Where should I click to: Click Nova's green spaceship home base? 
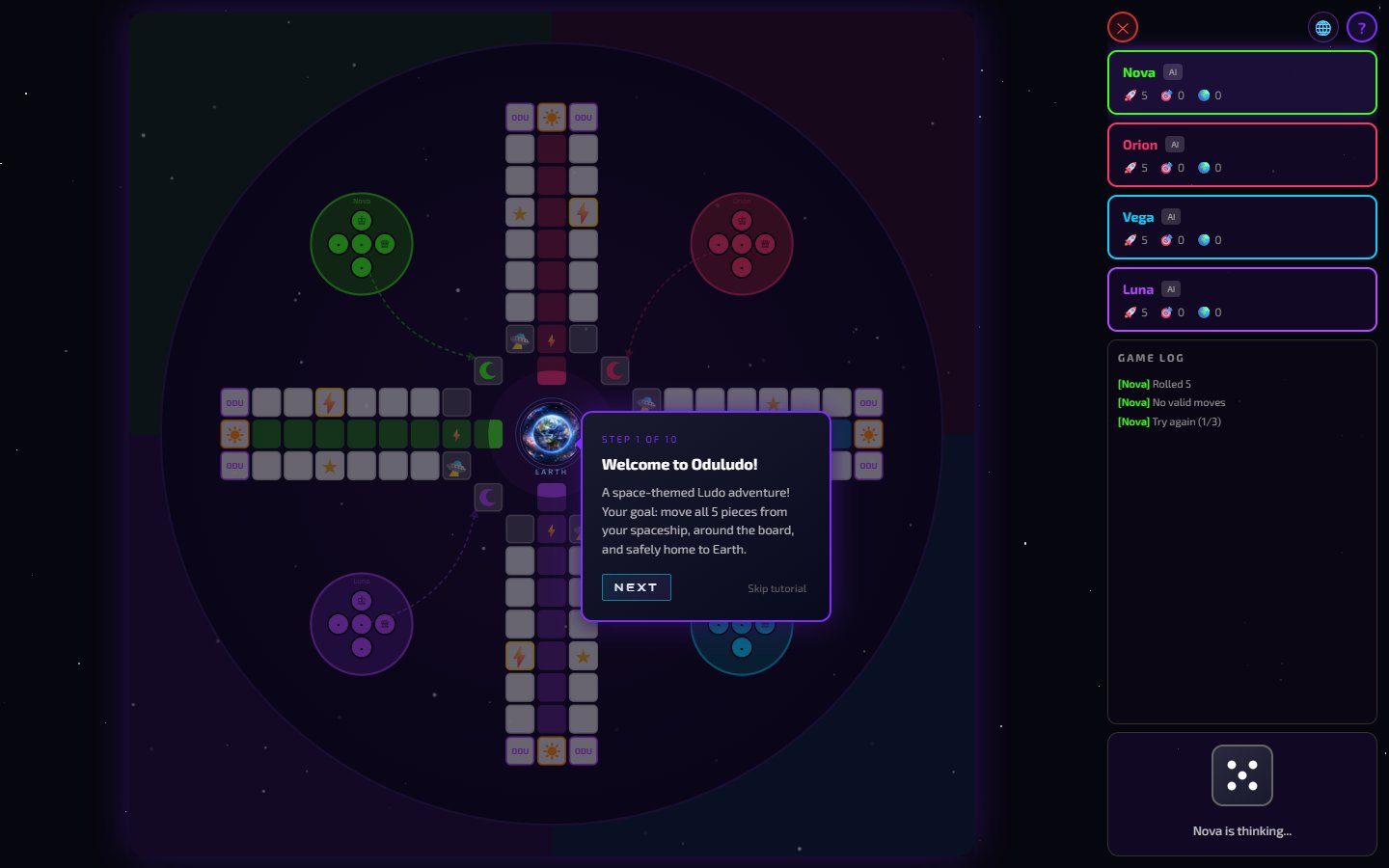pyautogui.click(x=362, y=244)
